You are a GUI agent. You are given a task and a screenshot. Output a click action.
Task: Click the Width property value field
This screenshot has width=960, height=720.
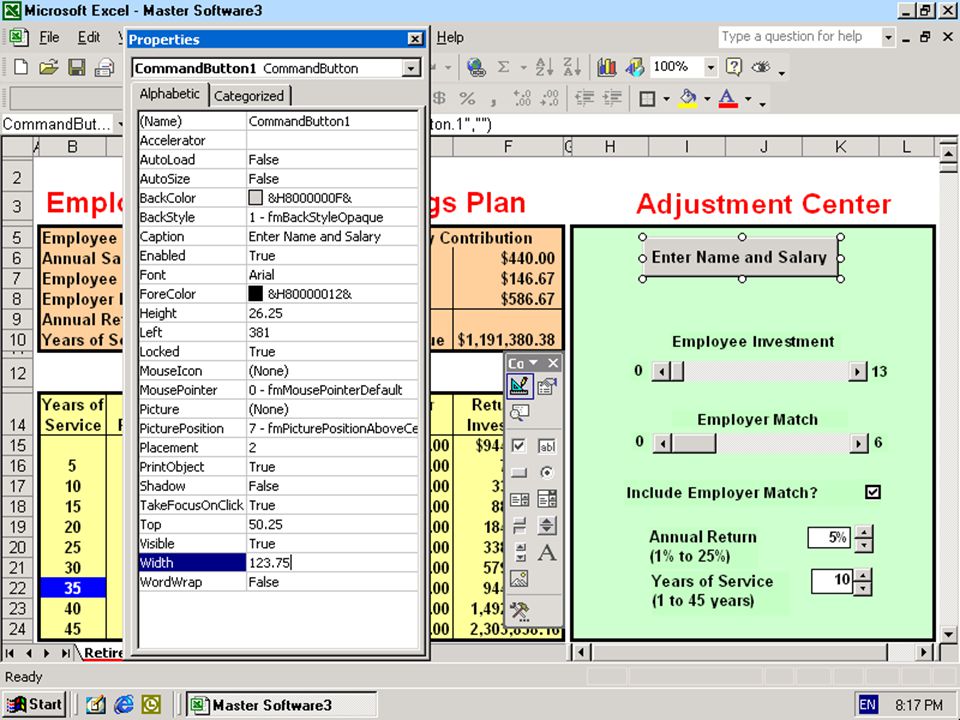[332, 563]
